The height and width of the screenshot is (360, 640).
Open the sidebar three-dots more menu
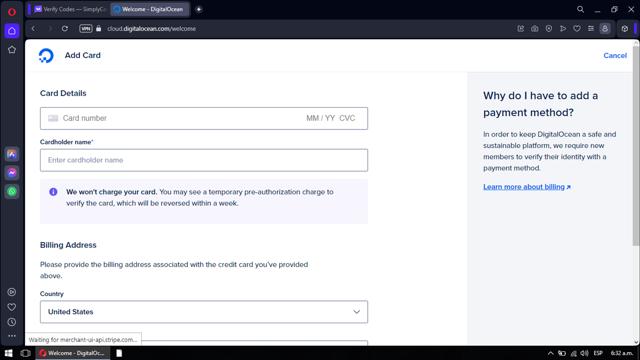[x=12, y=336]
